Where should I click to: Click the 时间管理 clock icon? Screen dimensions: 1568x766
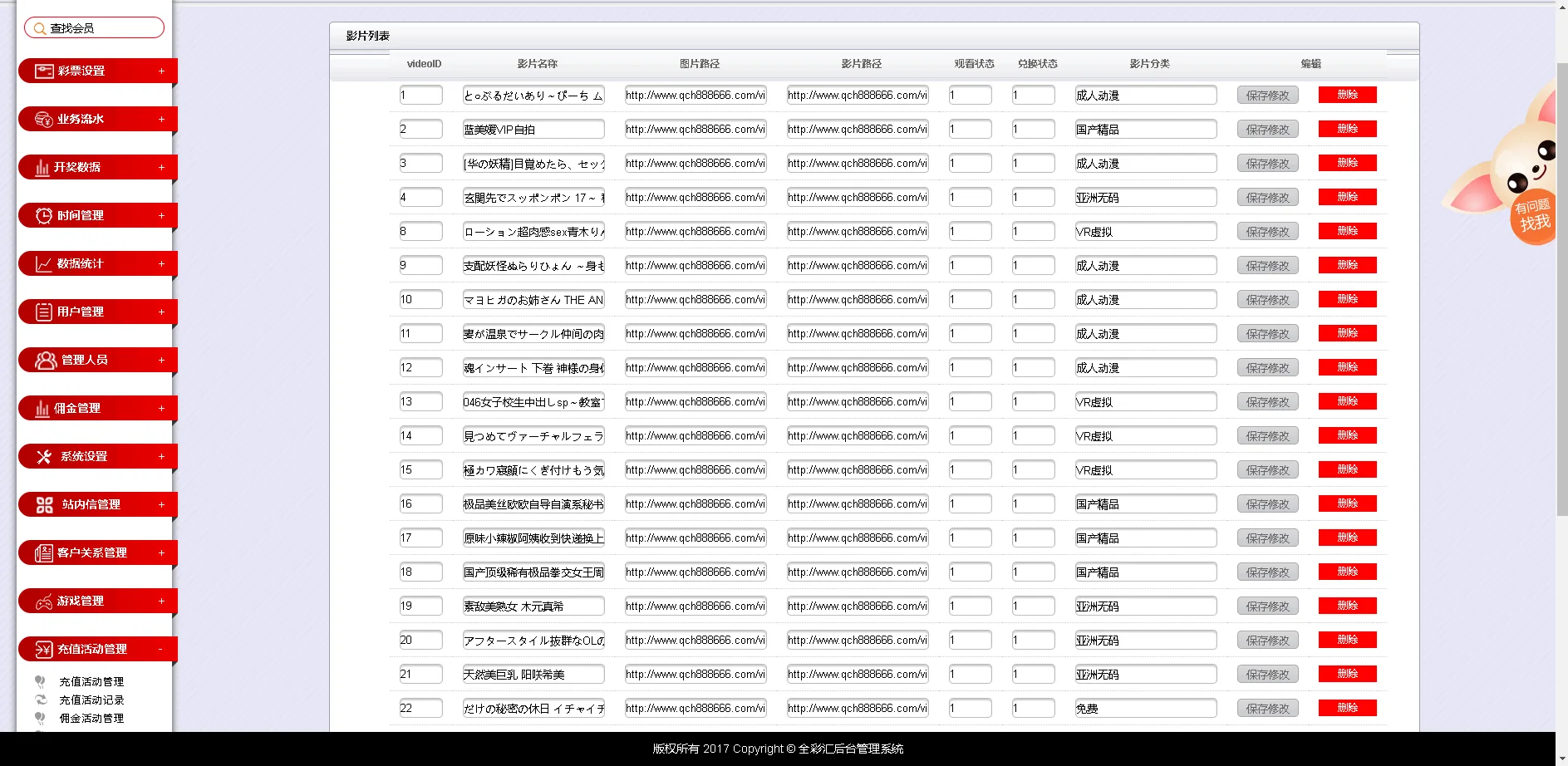[x=44, y=216]
